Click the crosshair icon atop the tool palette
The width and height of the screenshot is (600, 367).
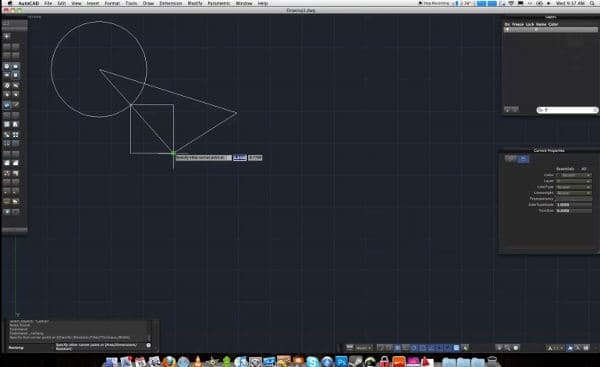pos(7,36)
